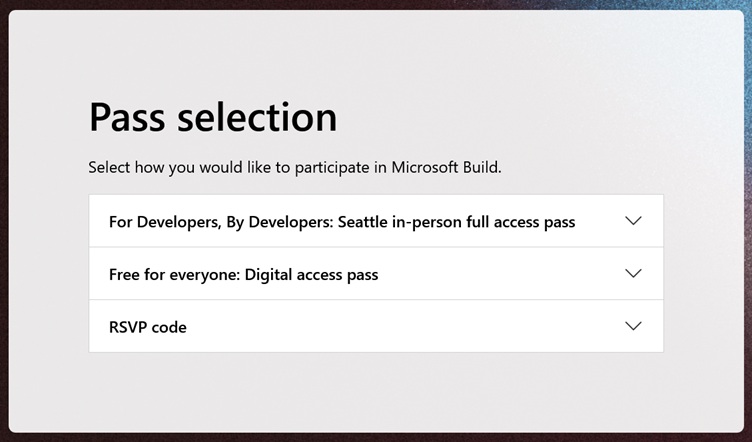Click the RSVP code text
752x442 pixels.
tap(148, 327)
